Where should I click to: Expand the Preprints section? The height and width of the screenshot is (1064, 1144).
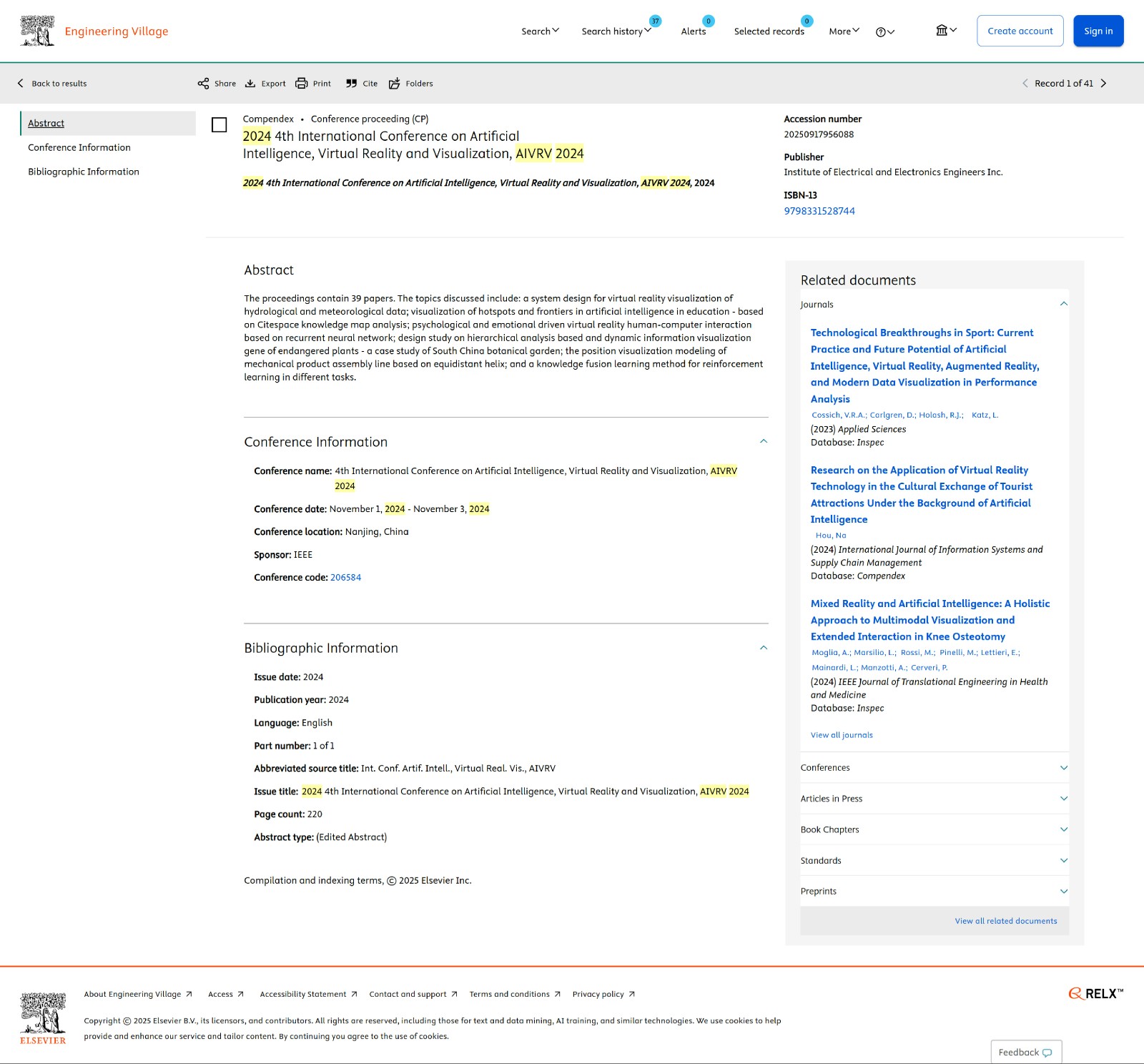(1064, 891)
